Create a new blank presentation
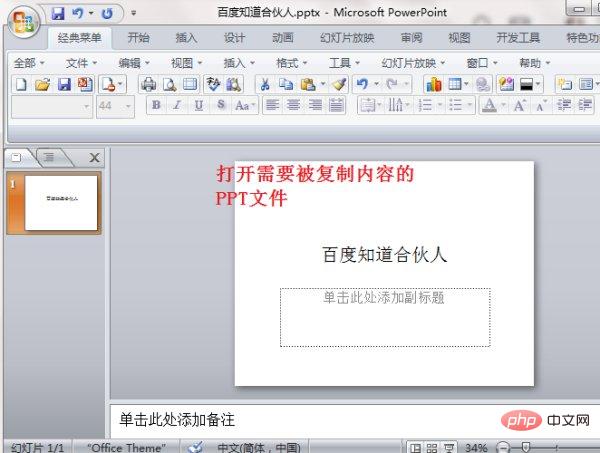The width and height of the screenshot is (600, 453). [21, 84]
